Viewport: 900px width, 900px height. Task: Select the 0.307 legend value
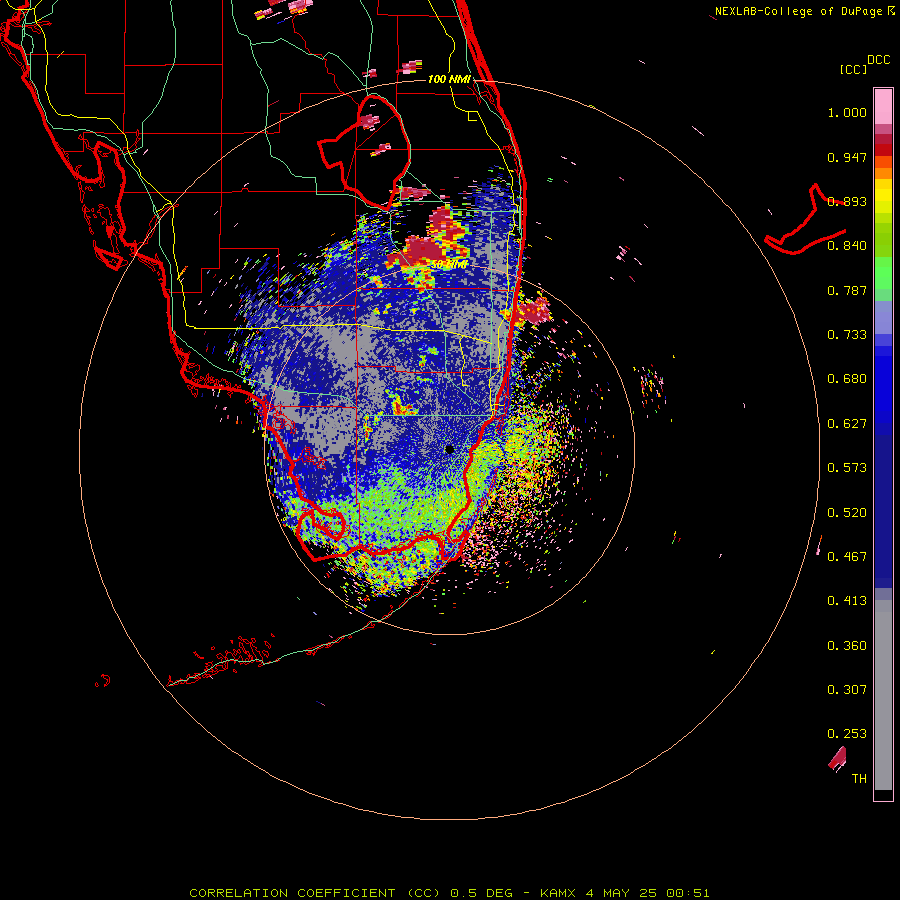click(x=847, y=690)
